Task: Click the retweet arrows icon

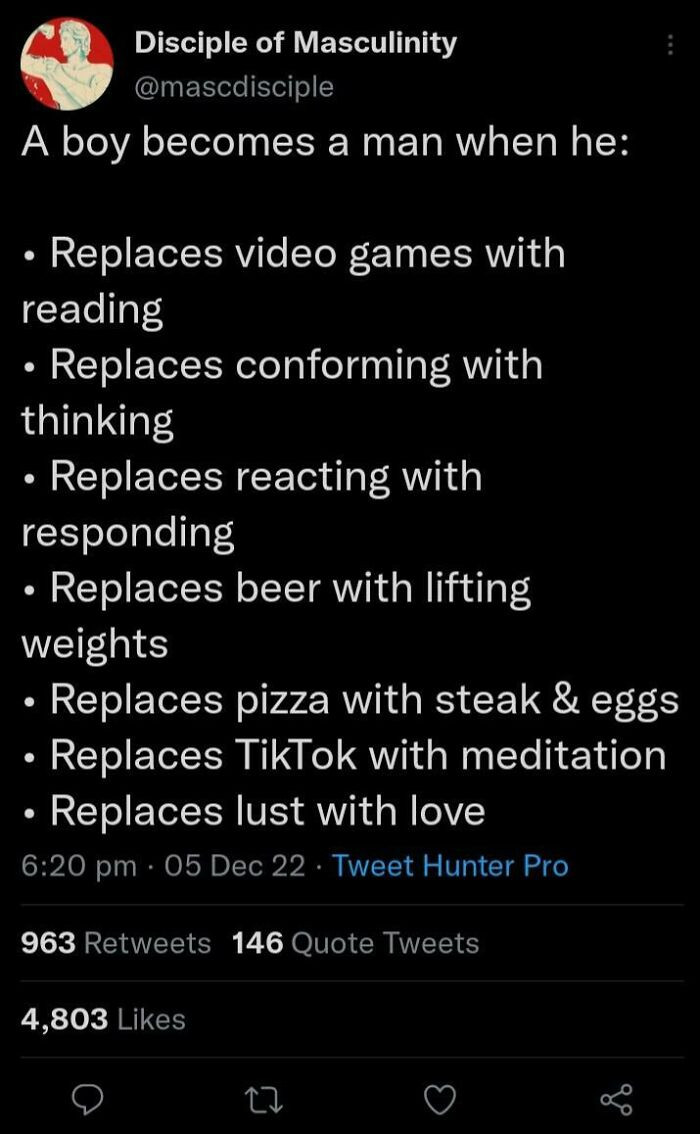Action: [x=263, y=1098]
